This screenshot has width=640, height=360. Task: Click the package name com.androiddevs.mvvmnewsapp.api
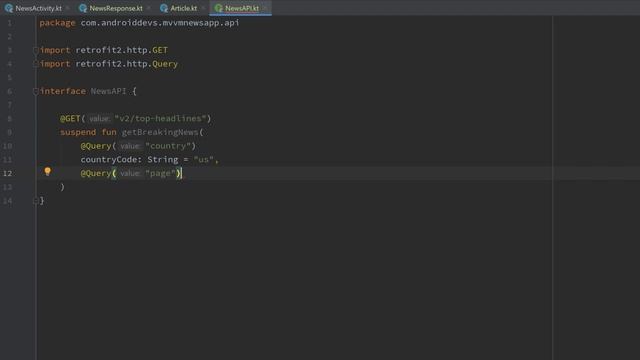[160, 23]
